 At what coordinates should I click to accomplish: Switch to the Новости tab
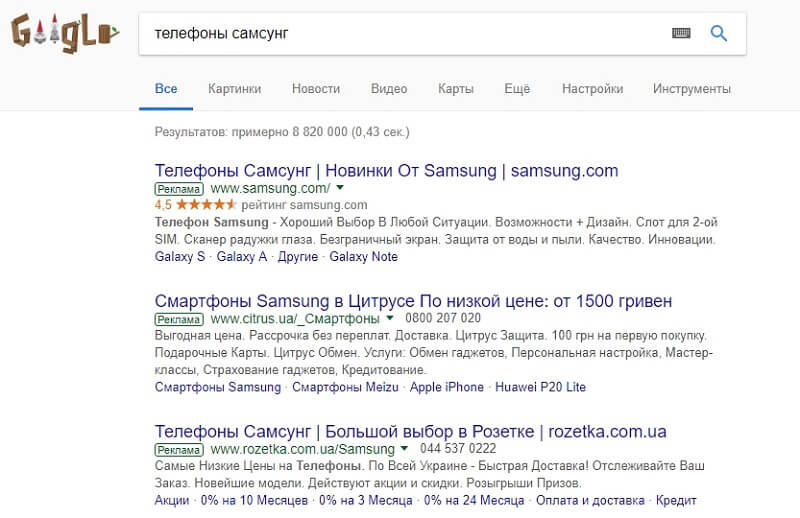pyautogui.click(x=316, y=89)
